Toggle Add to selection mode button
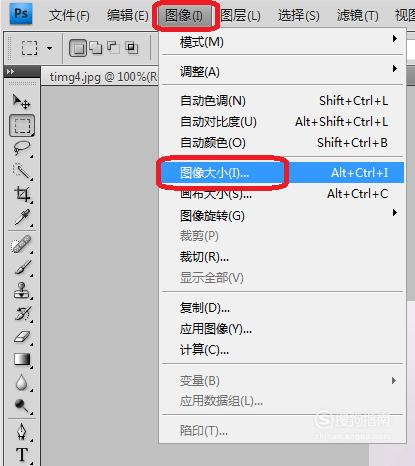The height and width of the screenshot is (466, 415). tap(96, 48)
